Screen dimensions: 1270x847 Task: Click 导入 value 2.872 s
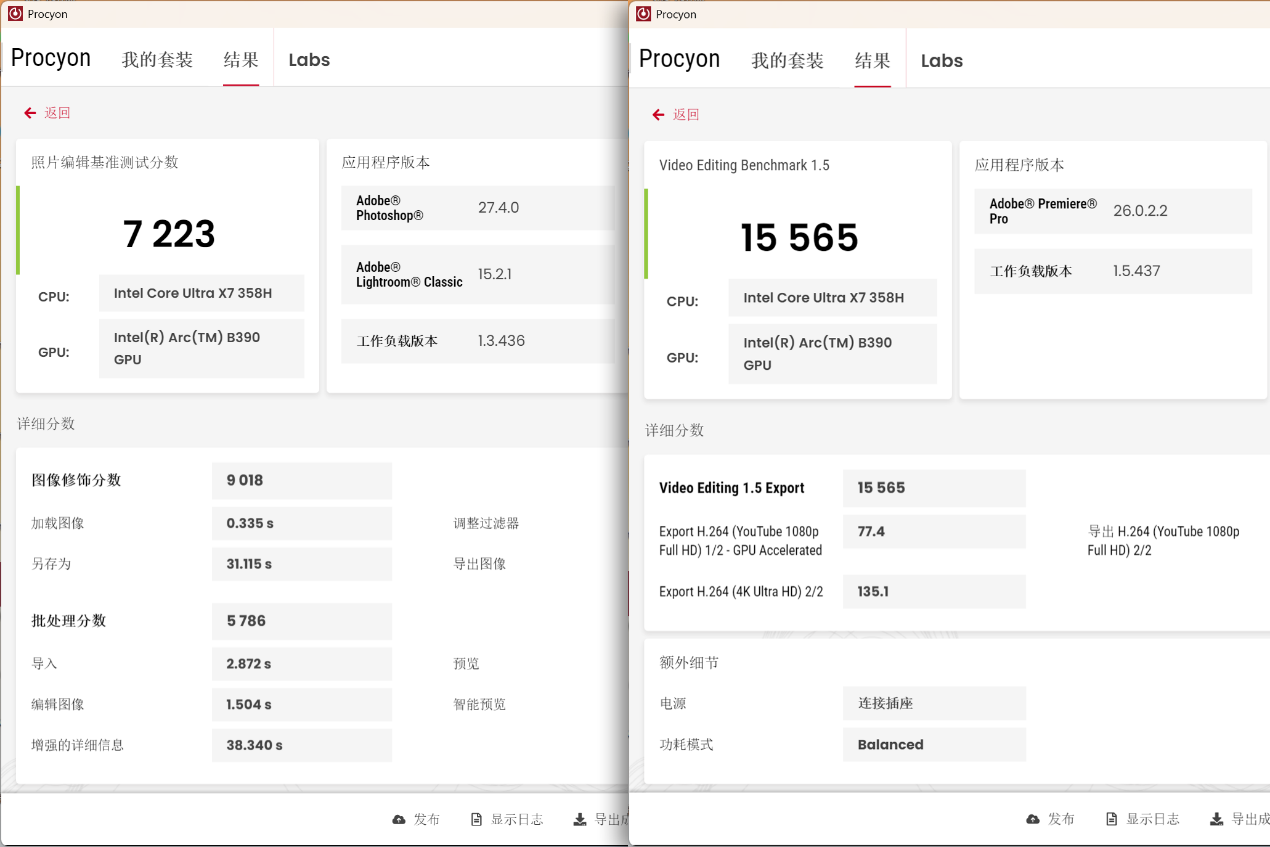pos(301,664)
